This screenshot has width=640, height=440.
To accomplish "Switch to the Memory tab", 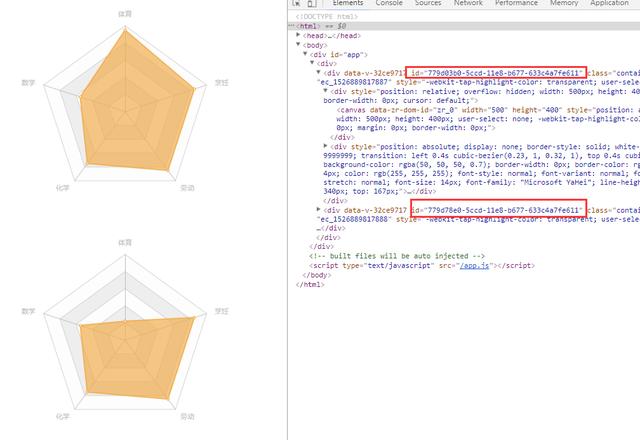I will (564, 3).
